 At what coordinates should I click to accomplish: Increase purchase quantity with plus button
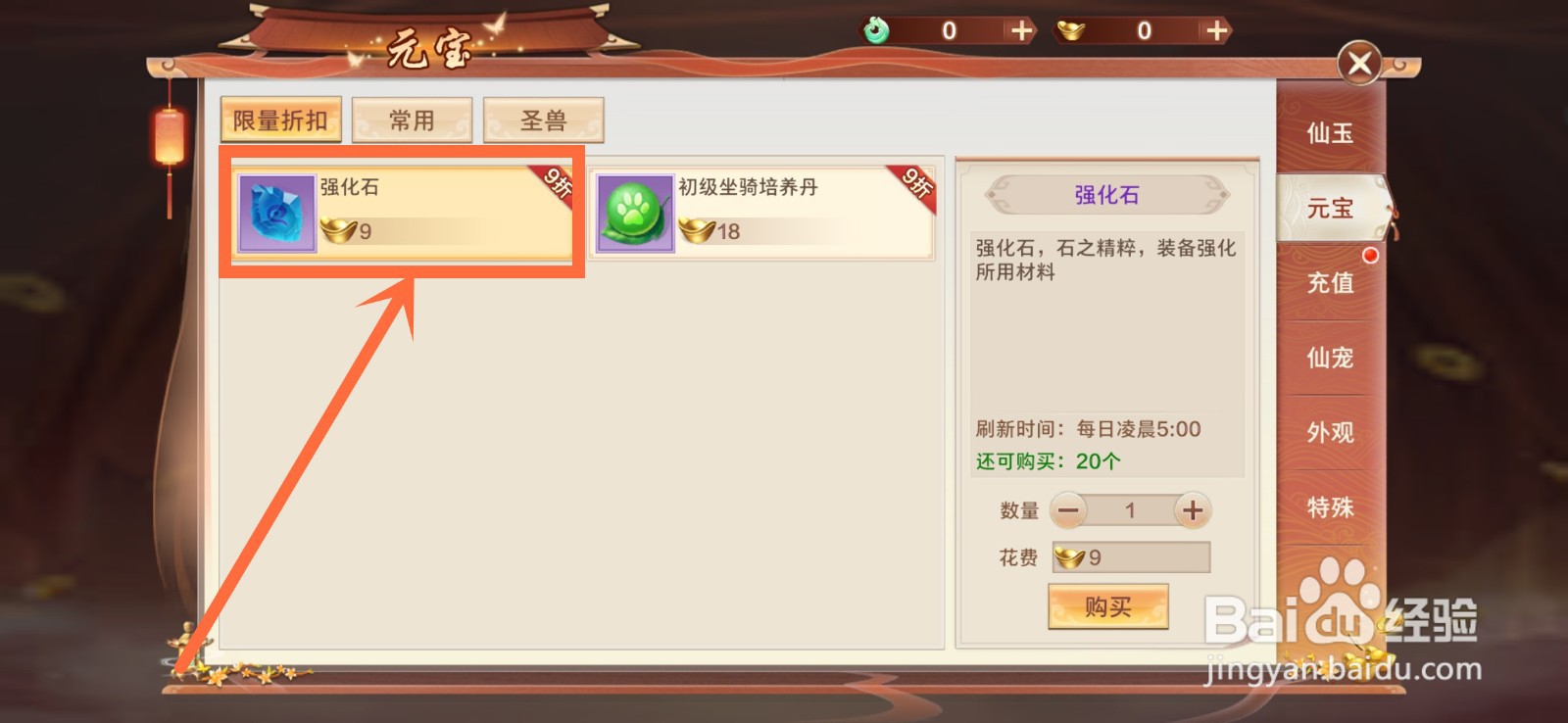click(x=1192, y=510)
